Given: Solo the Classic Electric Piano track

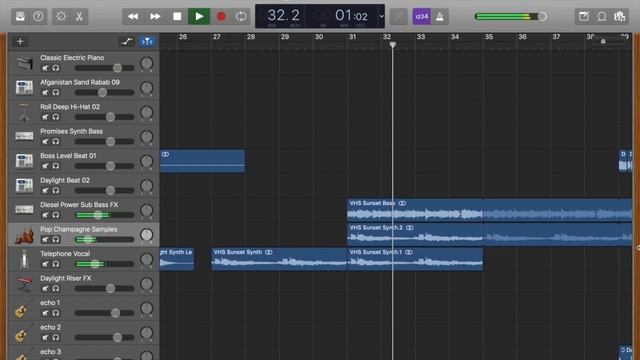Looking at the screenshot, I should click(x=56, y=68).
